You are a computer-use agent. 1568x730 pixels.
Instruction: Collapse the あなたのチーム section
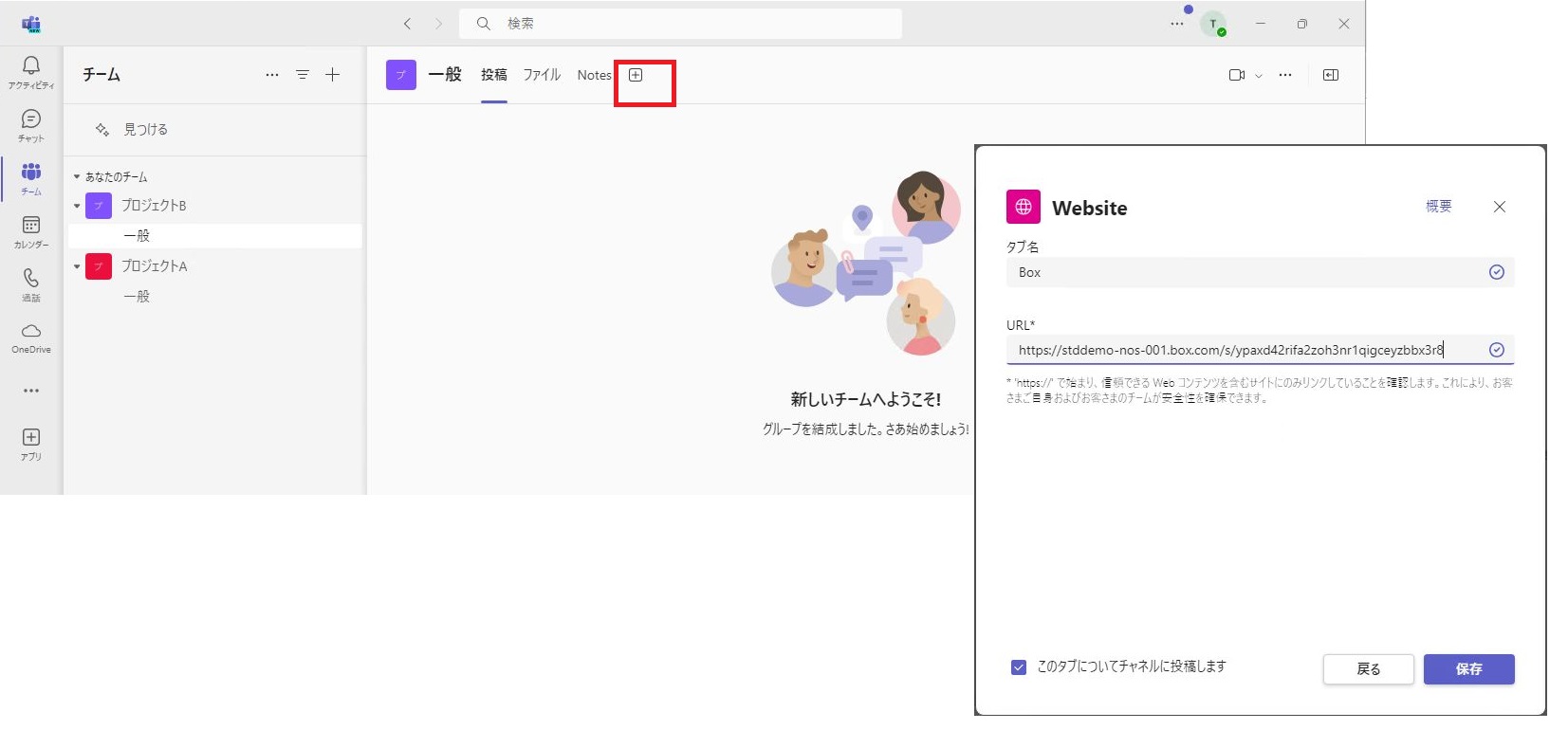tap(77, 177)
